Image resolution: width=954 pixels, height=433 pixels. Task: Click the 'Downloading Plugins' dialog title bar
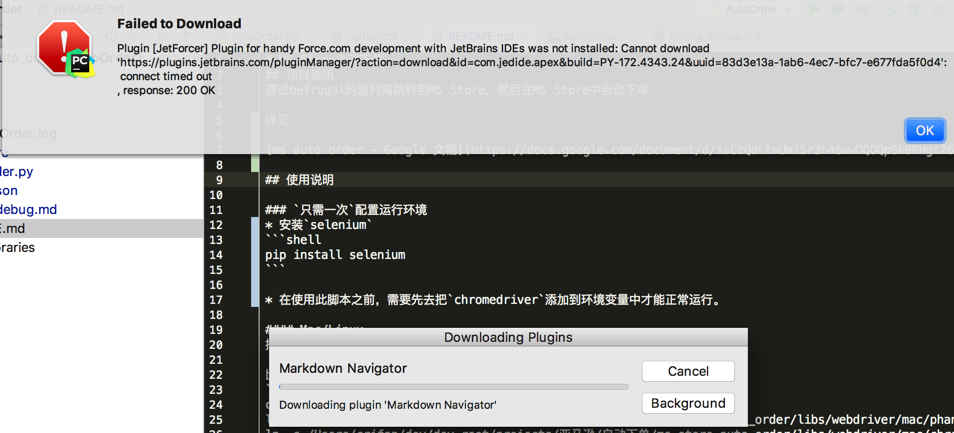(x=508, y=337)
